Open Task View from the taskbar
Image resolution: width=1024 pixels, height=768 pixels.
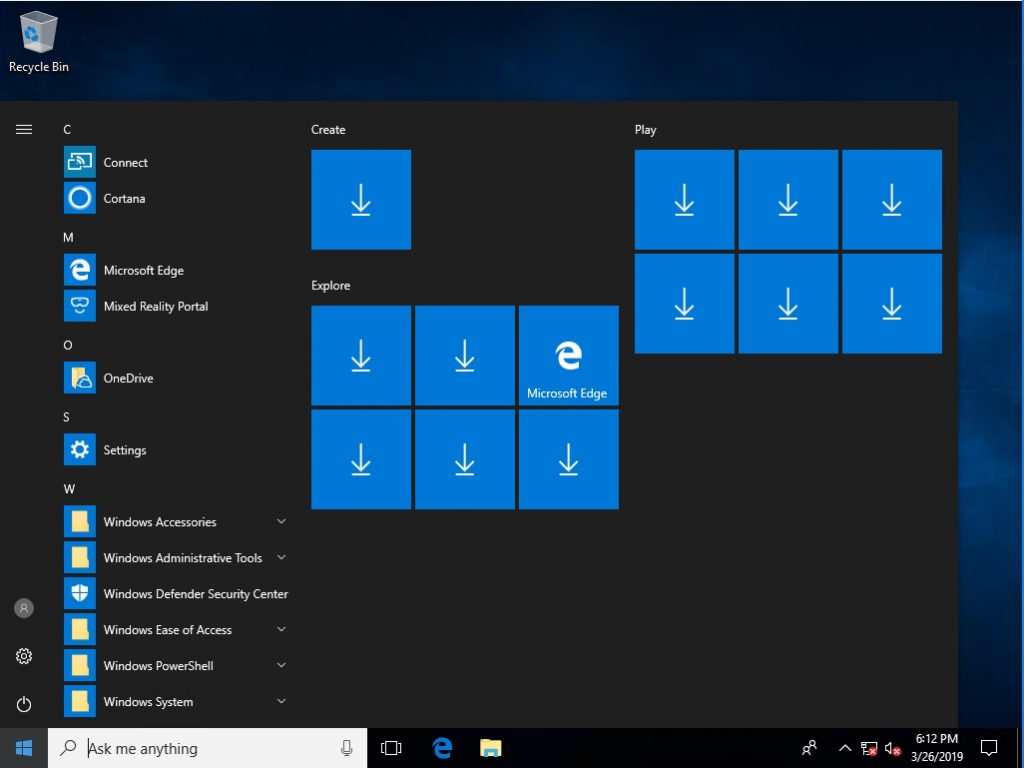pyautogui.click(x=391, y=748)
